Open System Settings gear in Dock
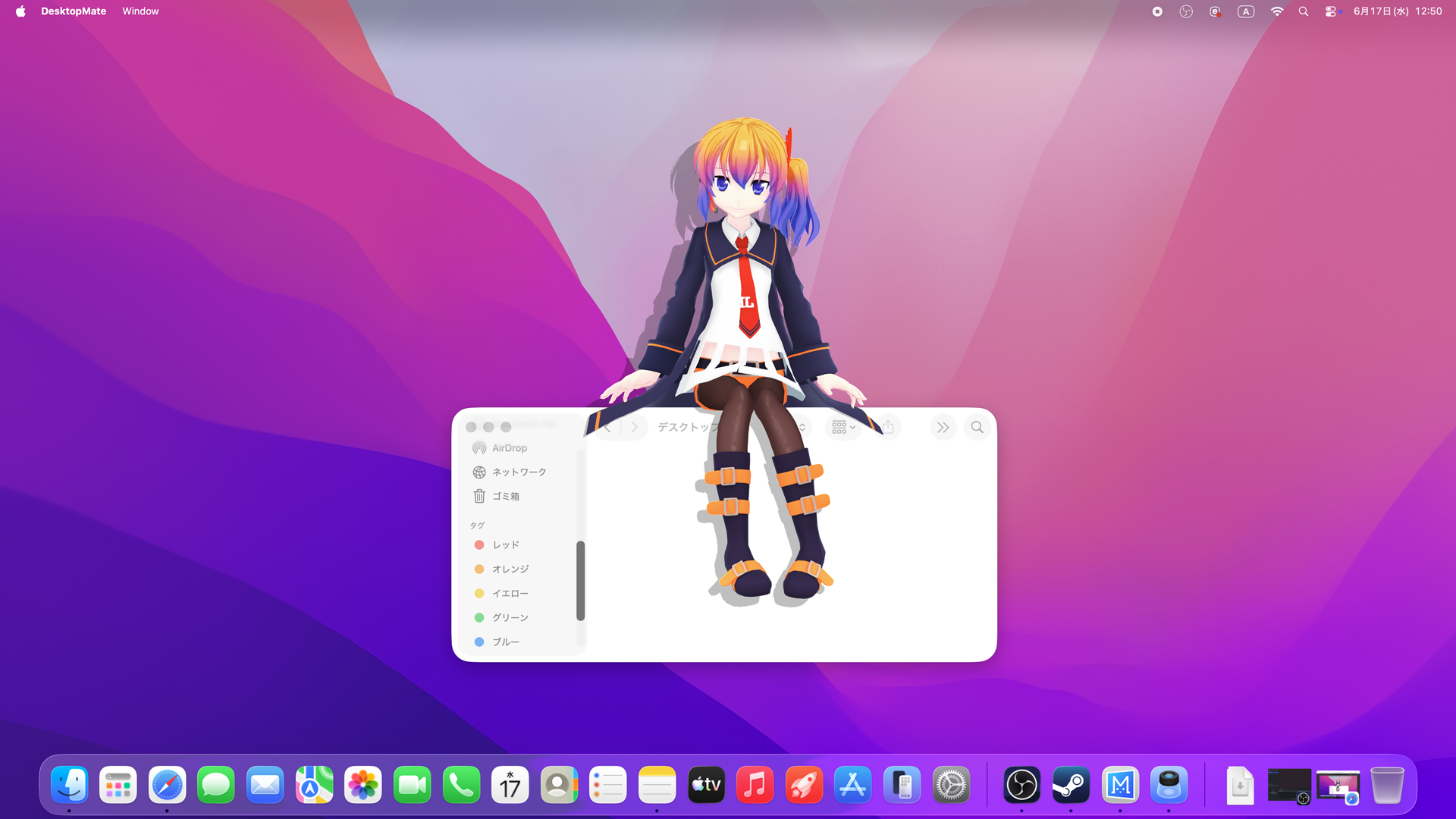The image size is (1456, 819). click(x=951, y=785)
